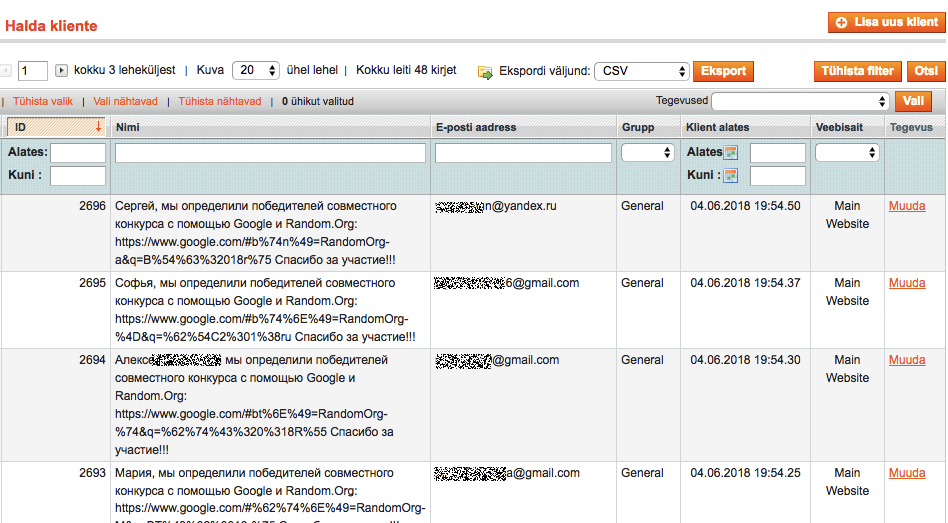The image size is (948, 523).
Task: Click the date 04.06.2018 19:54.37
Action: 745,283
